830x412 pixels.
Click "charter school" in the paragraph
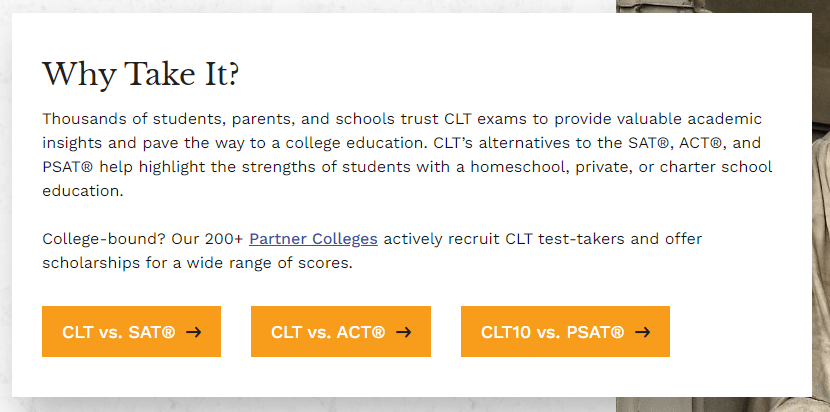click(720, 167)
